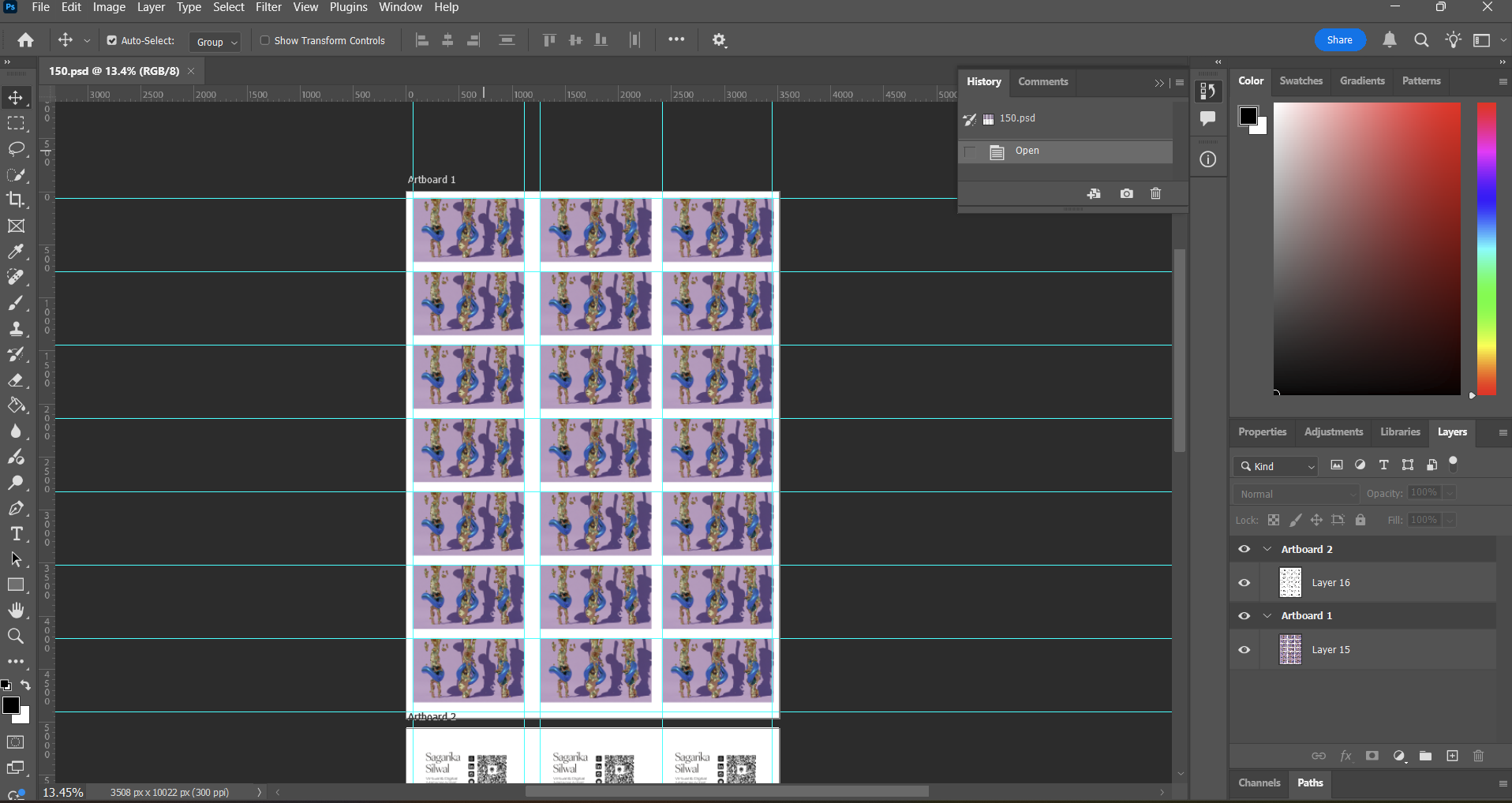This screenshot has width=1512, height=803.
Task: Switch to the Comments tab
Action: coord(1042,81)
